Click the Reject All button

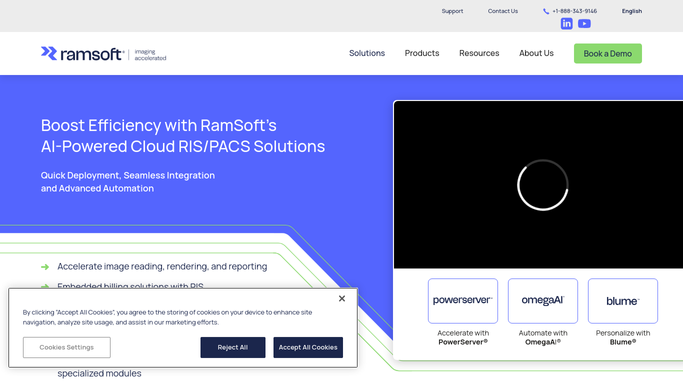(x=233, y=347)
